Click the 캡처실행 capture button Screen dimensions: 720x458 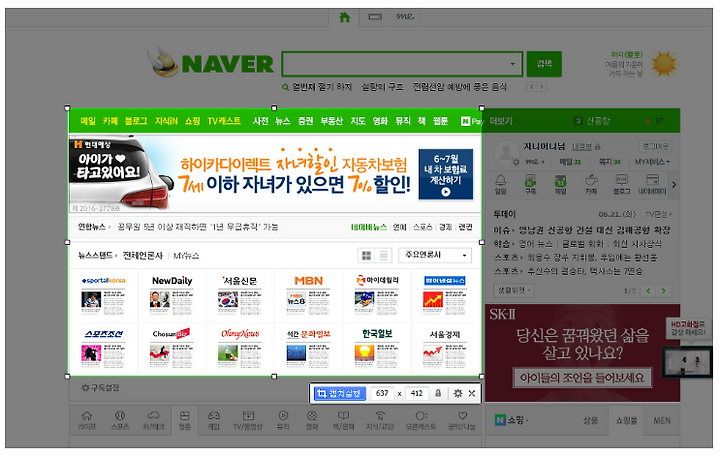pyautogui.click(x=340, y=393)
